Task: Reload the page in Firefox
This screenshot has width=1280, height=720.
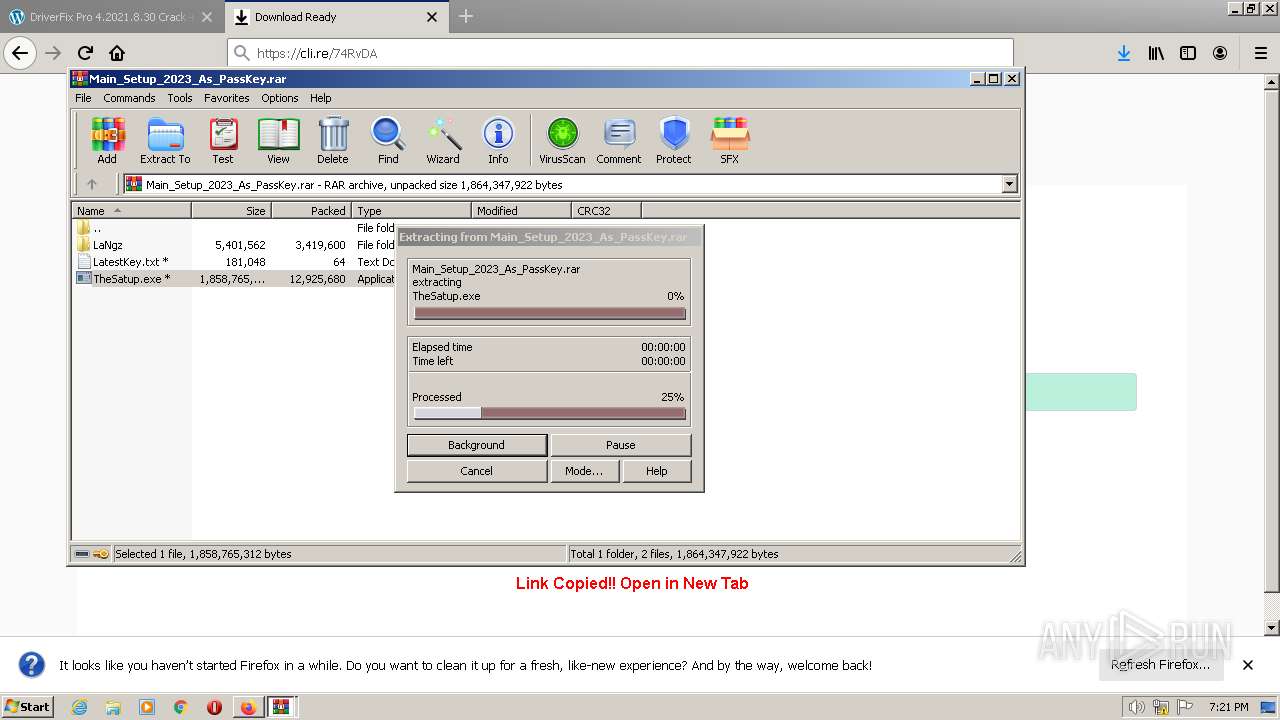Action: pos(85,53)
